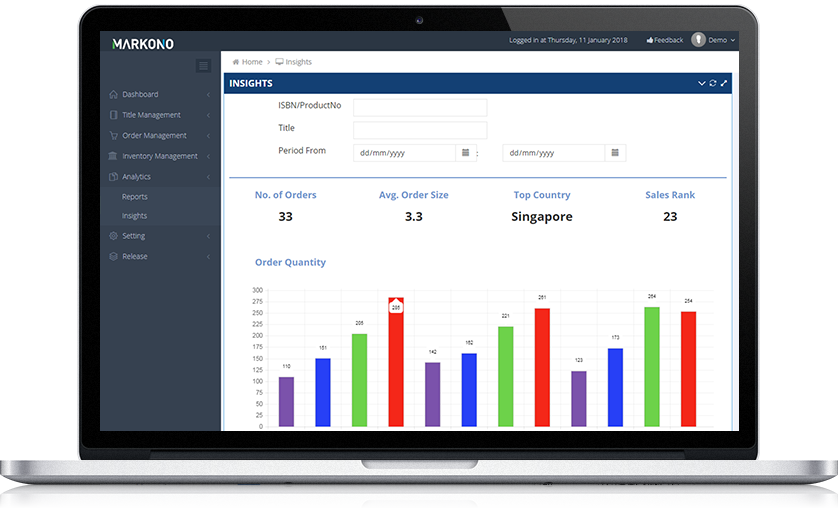Click the 'Logged in at Thursday, 11 January 2018' text
The image size is (838, 512).
568,40
